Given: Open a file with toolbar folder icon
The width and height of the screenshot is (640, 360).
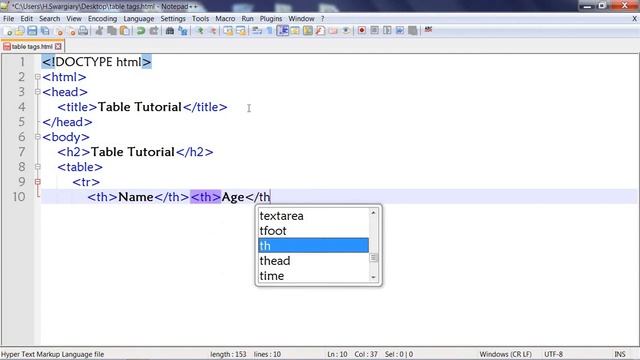Looking at the screenshot, I should pos(20,31).
